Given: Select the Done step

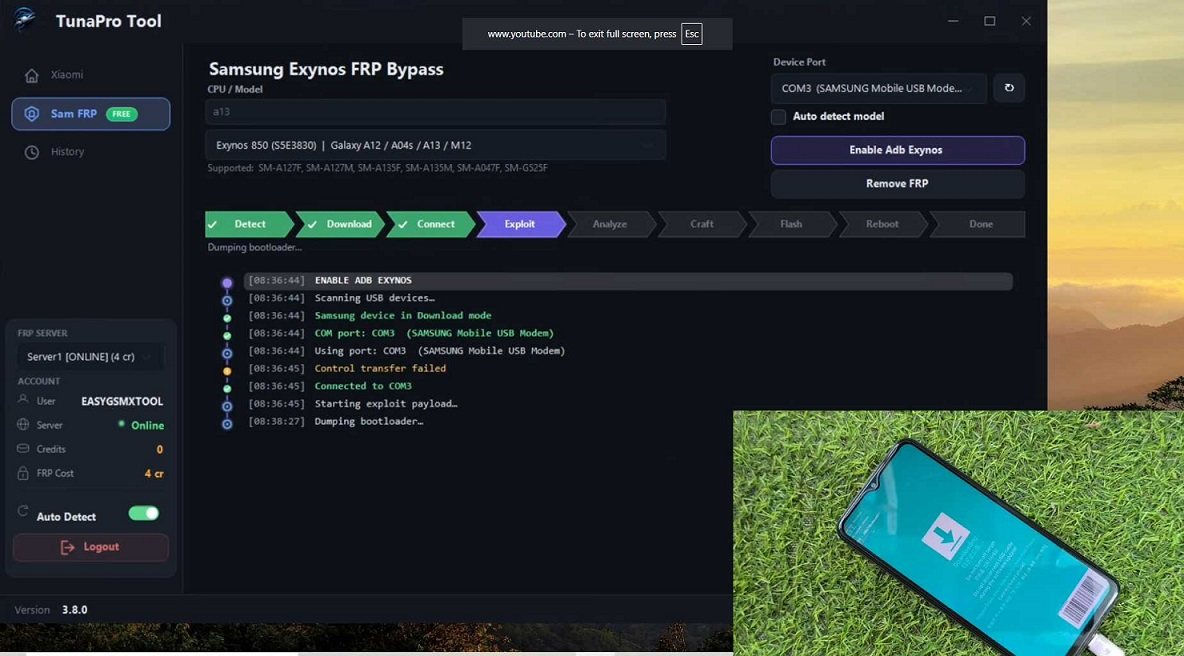Looking at the screenshot, I should click(980, 224).
